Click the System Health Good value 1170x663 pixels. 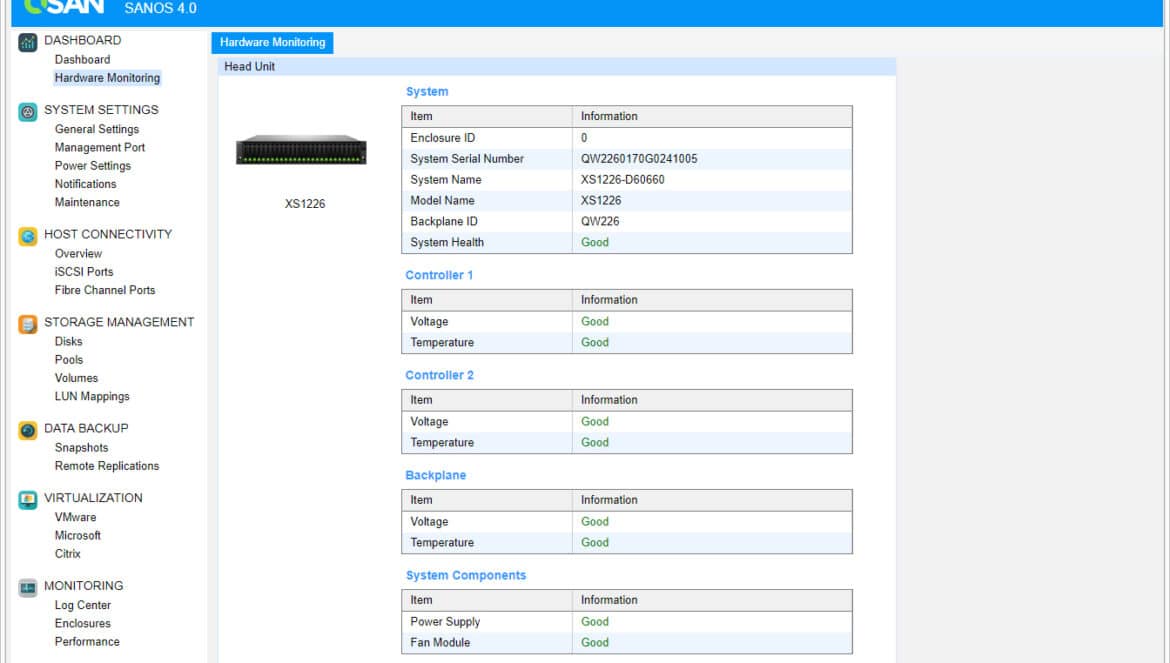(x=595, y=242)
